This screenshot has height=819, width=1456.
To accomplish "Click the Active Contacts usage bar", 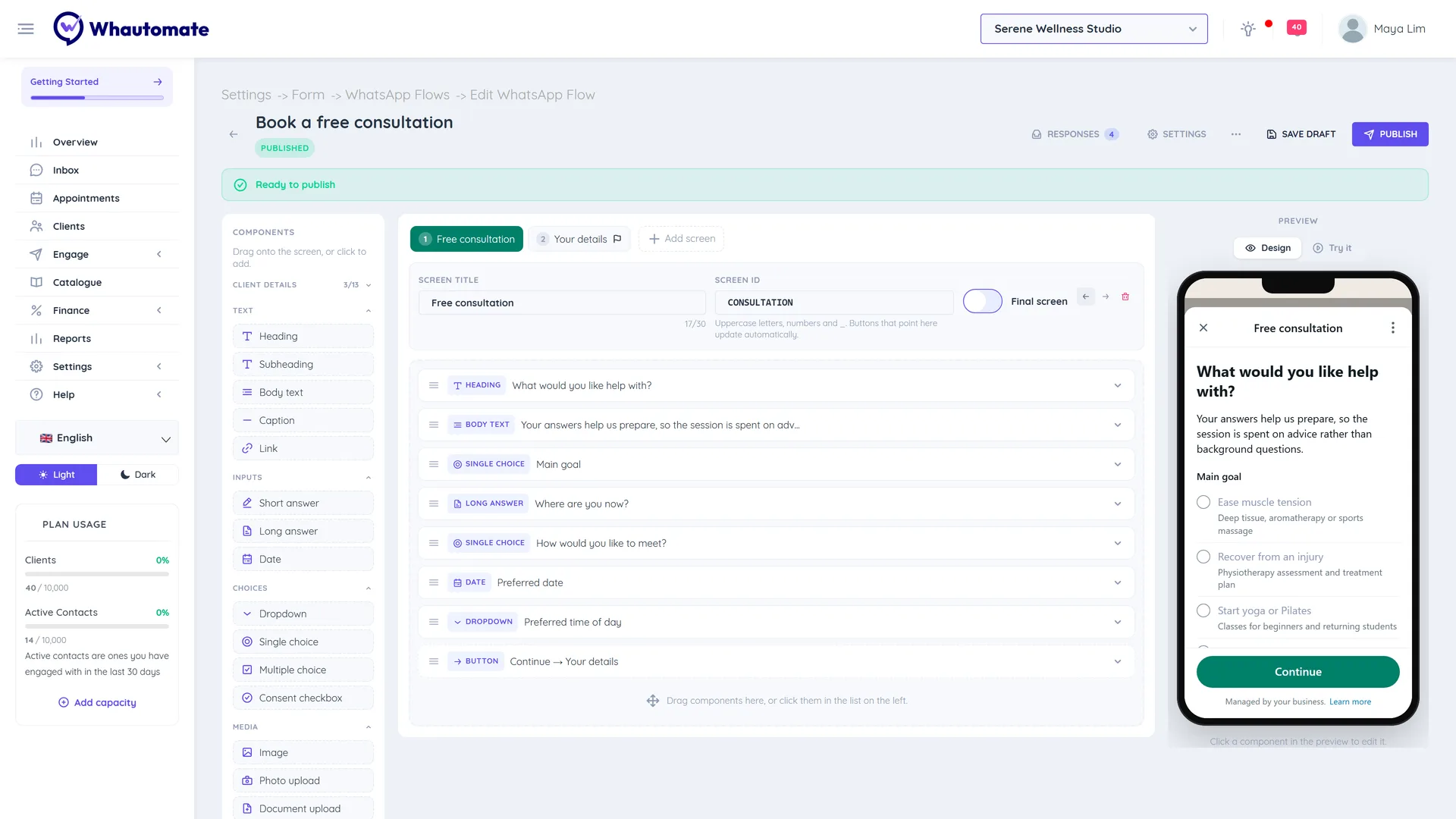I will click(97, 626).
